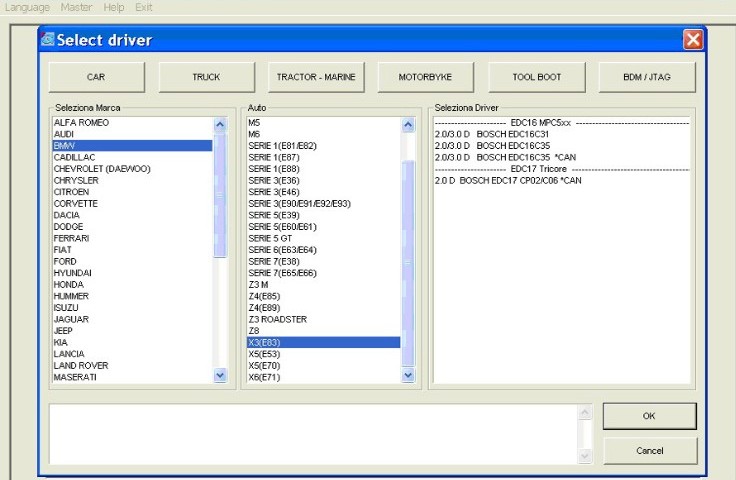
Task: Pick M6 in the Auto list
Action: point(323,134)
